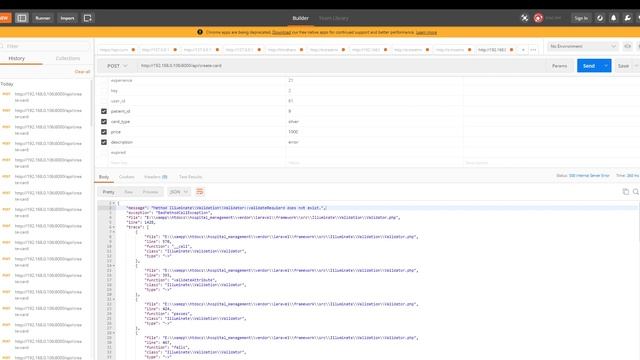Open new window icon beside Import
640x360 pixels.
[x=87, y=18]
